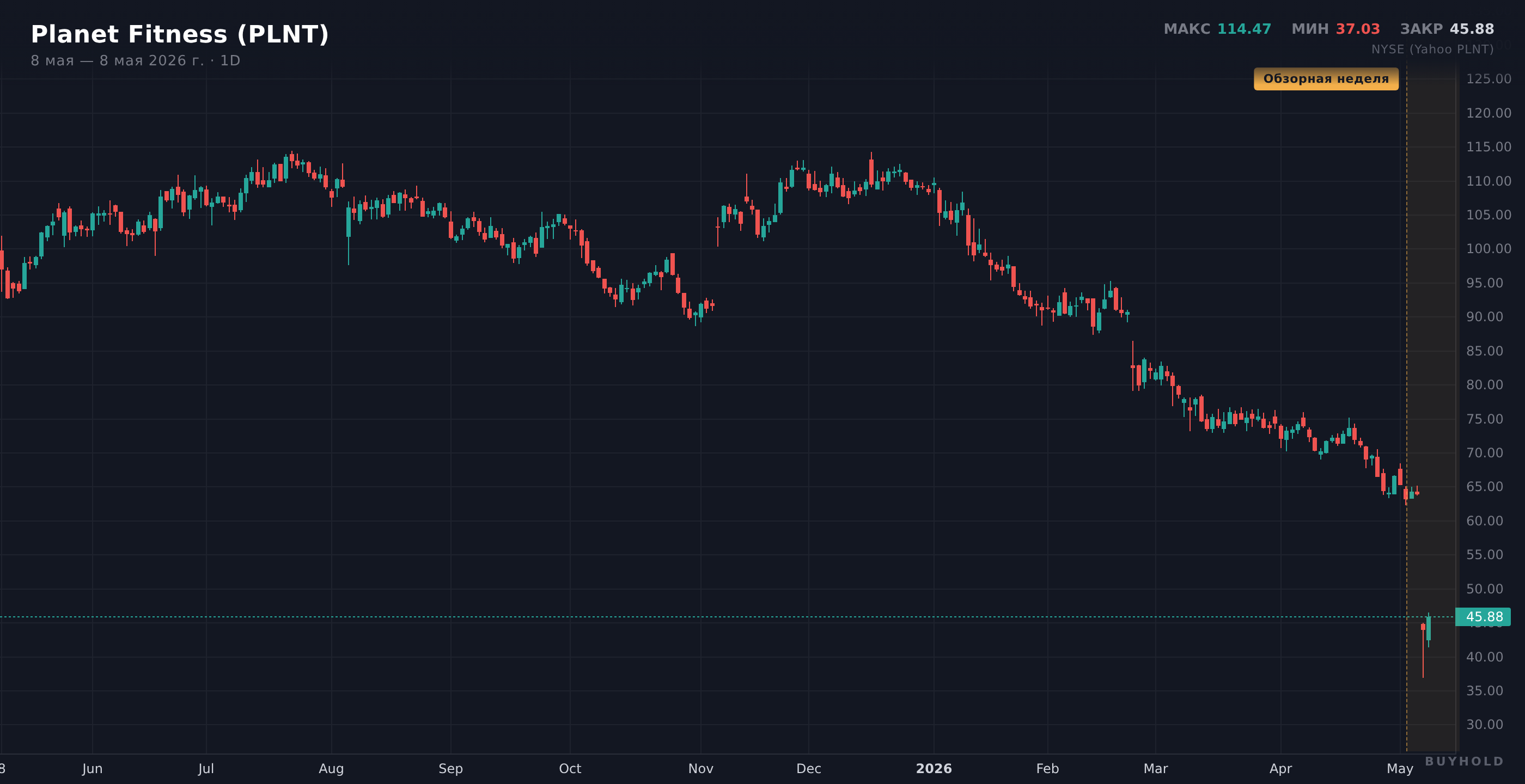Click the Feb label on the time axis

pyautogui.click(x=1047, y=769)
